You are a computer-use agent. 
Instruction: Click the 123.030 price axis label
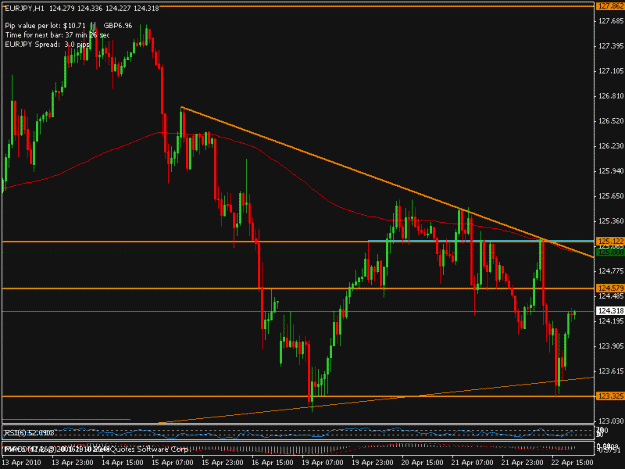(611, 421)
